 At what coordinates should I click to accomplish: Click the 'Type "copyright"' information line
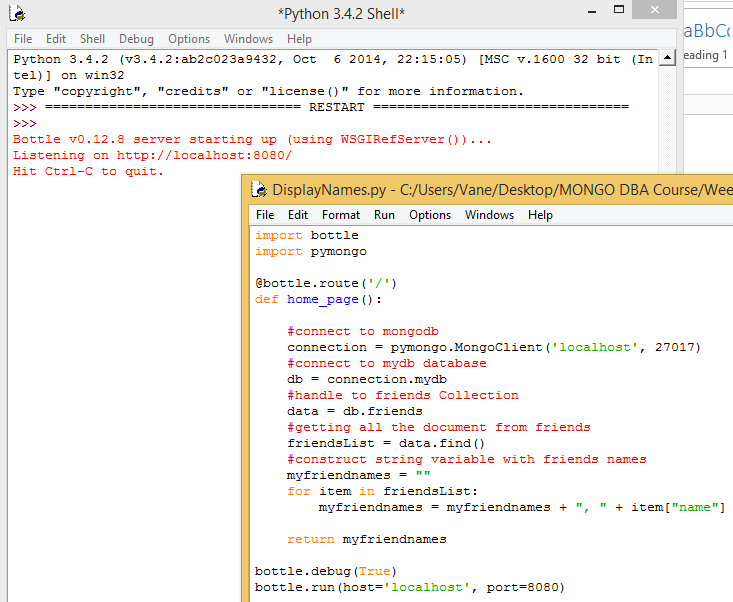click(268, 91)
